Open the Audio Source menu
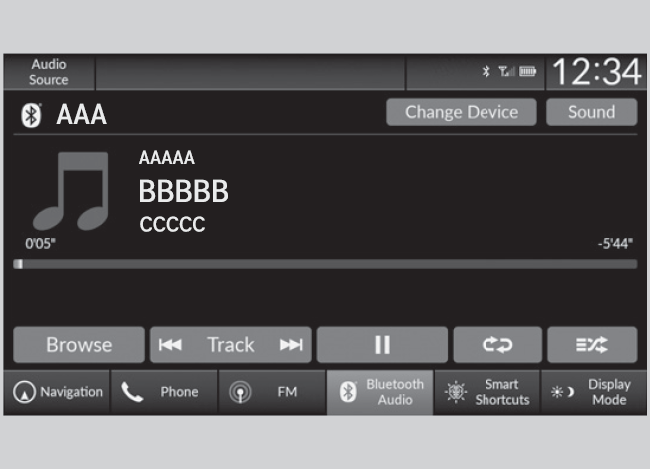Viewport: 650px width, 469px height. tap(49, 72)
